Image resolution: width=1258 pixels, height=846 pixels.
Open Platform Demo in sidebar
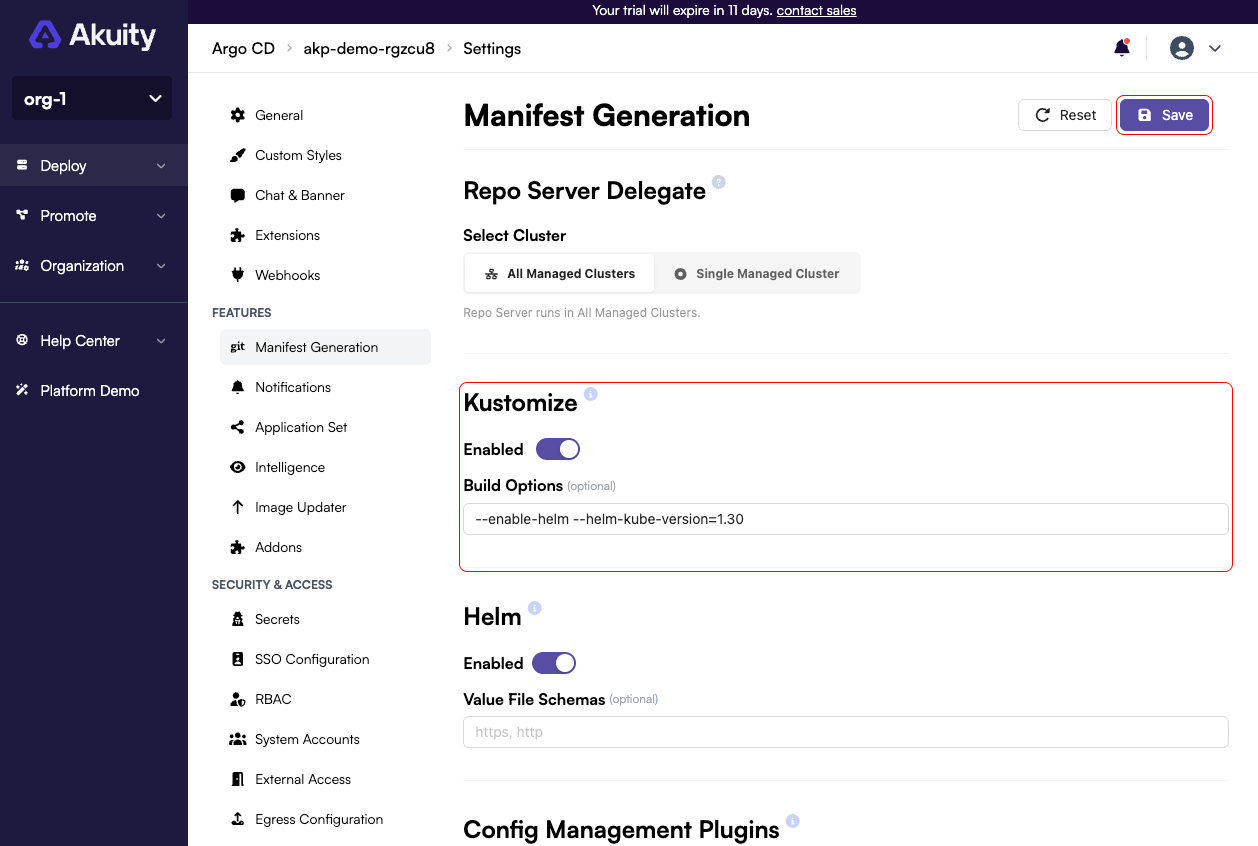(94, 391)
